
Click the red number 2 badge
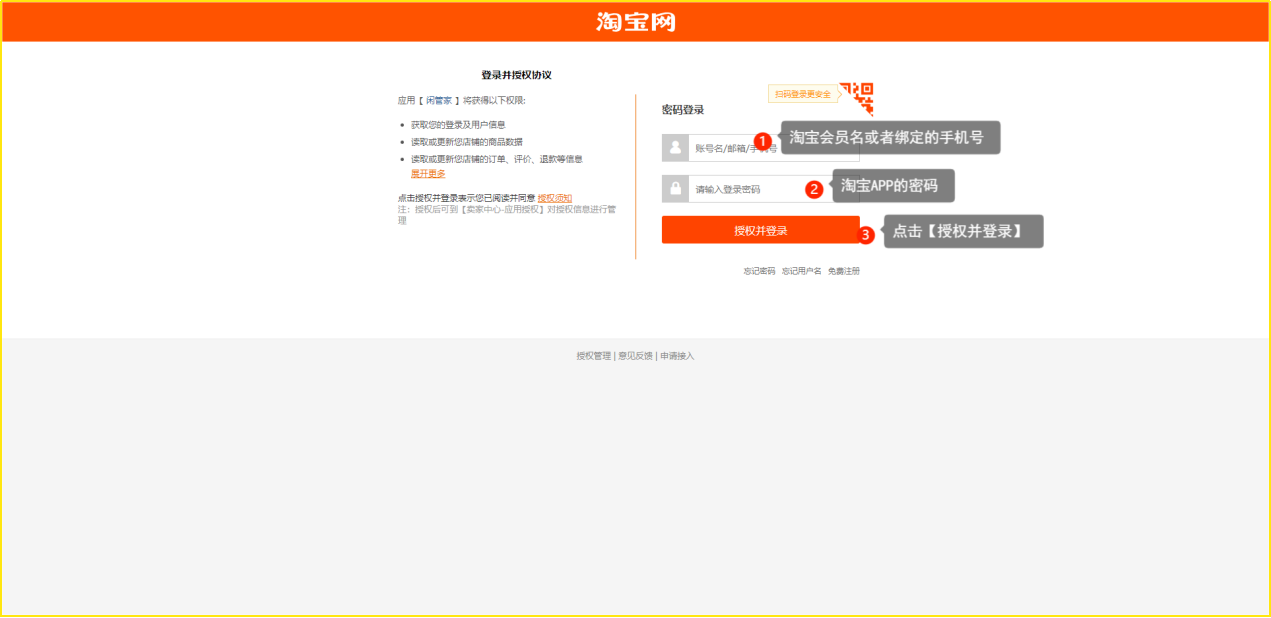click(814, 188)
